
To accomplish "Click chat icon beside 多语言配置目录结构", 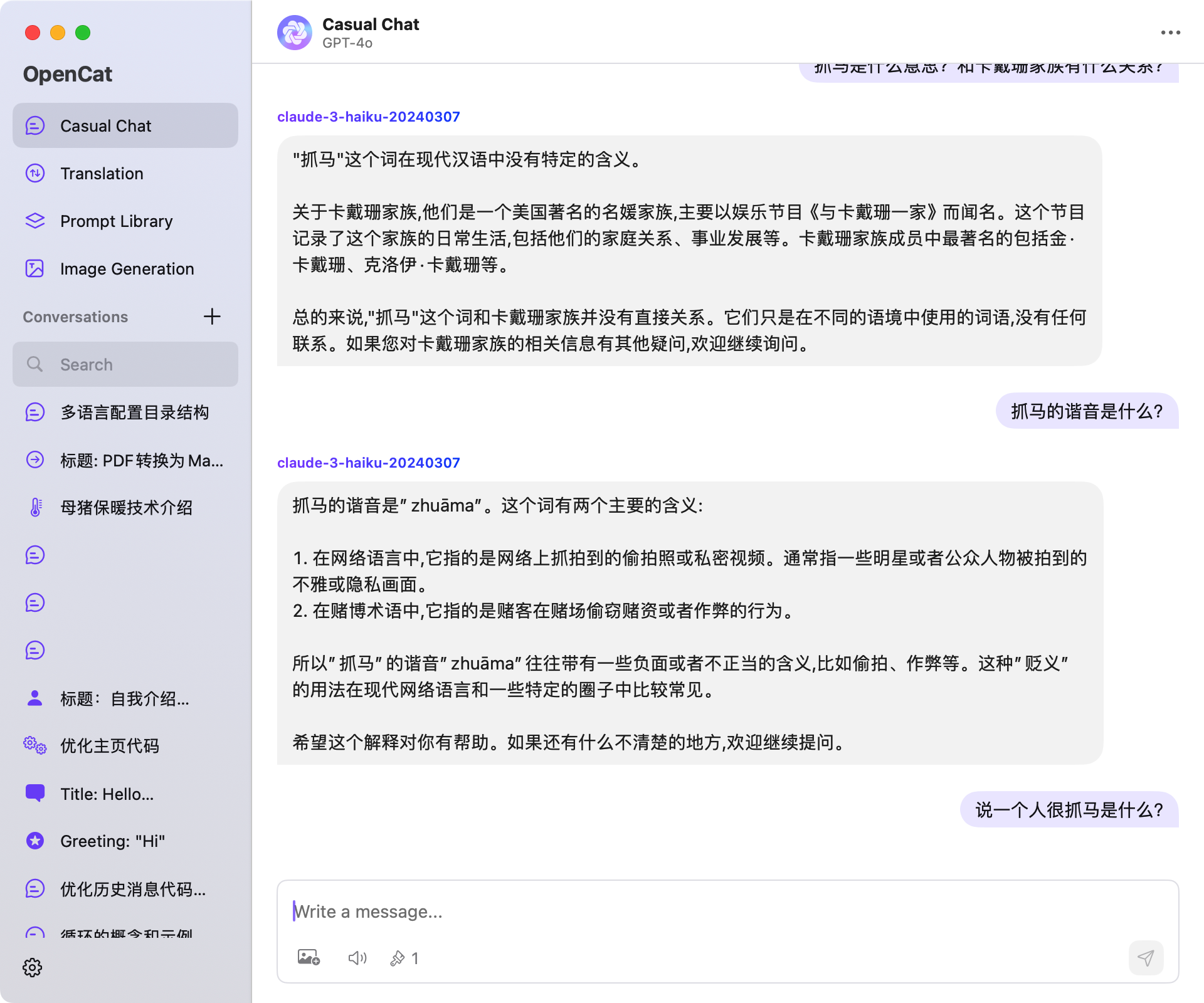I will click(35, 412).
